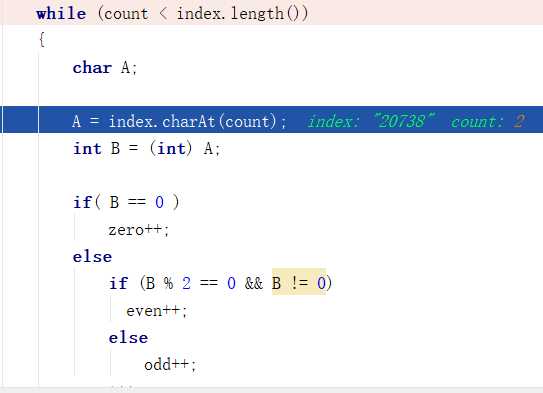Click the 'else' keyword above odd++
Viewport: 543px width, 393px height.
coord(128,338)
